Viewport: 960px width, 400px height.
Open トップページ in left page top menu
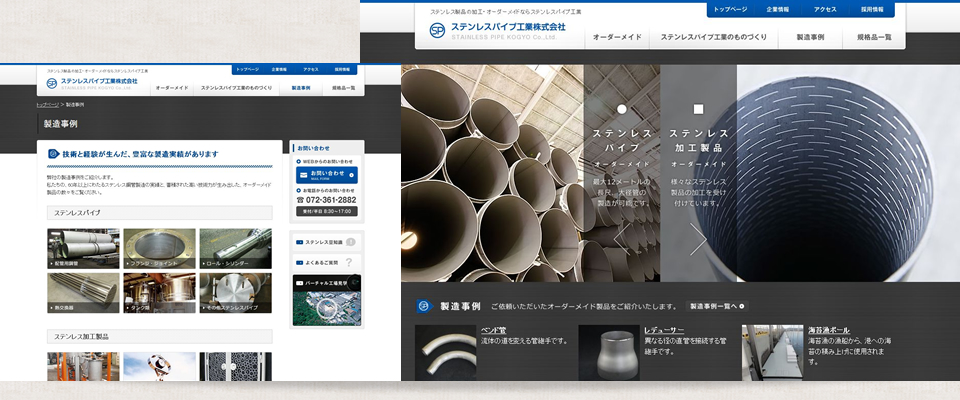pyautogui.click(x=247, y=70)
